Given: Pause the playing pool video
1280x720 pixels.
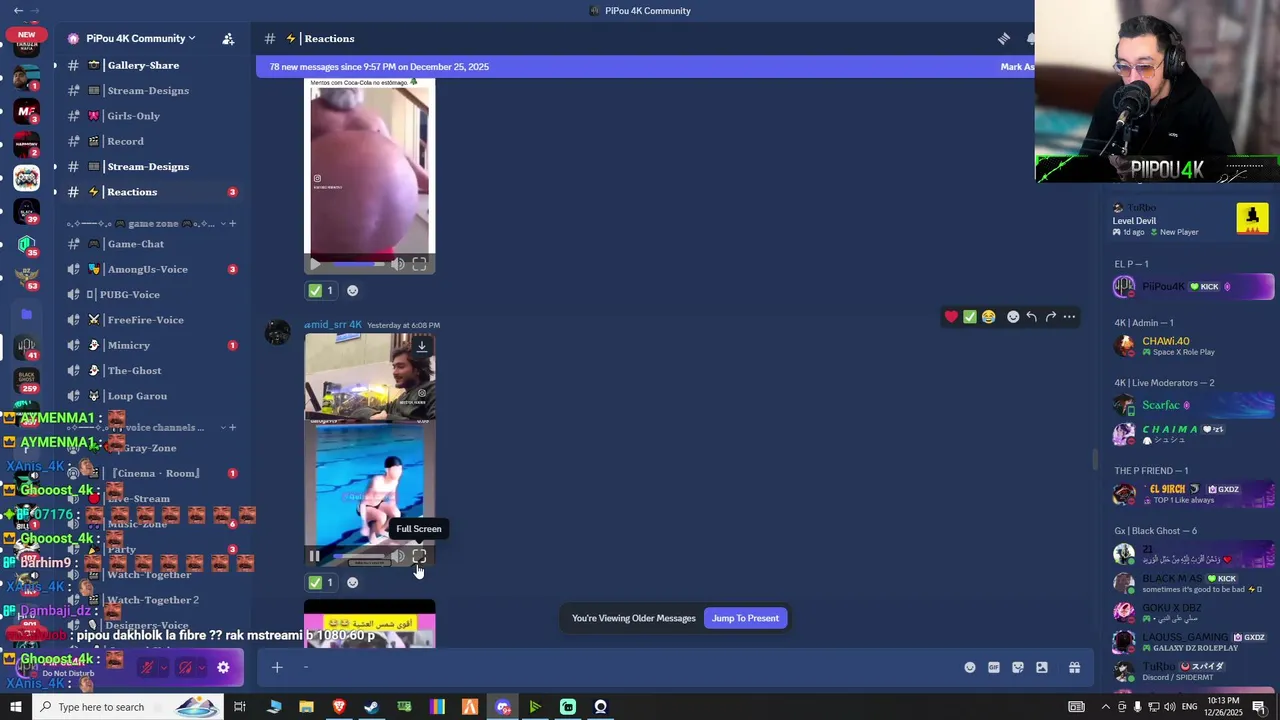Looking at the screenshot, I should (314, 557).
